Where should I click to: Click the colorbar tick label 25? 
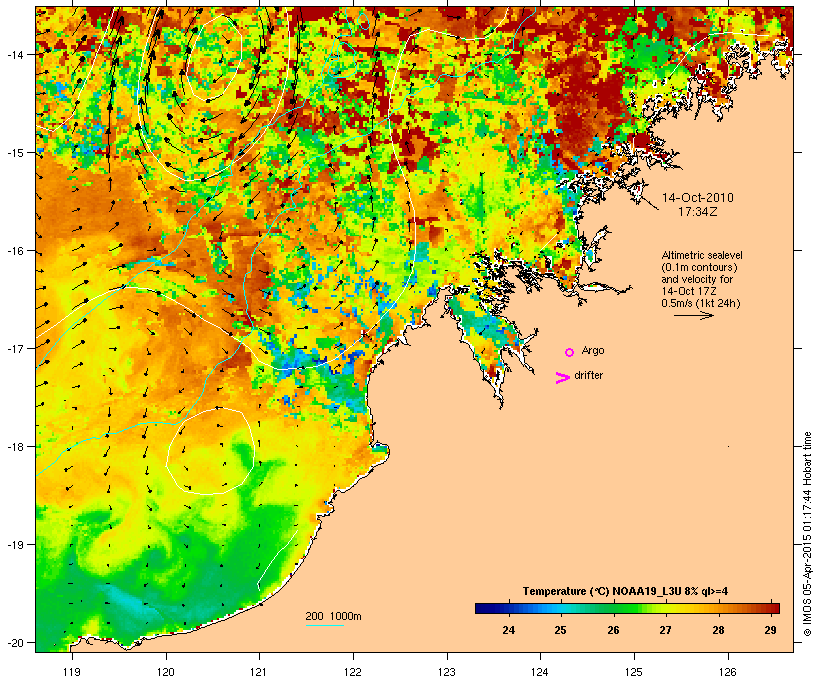point(560,630)
